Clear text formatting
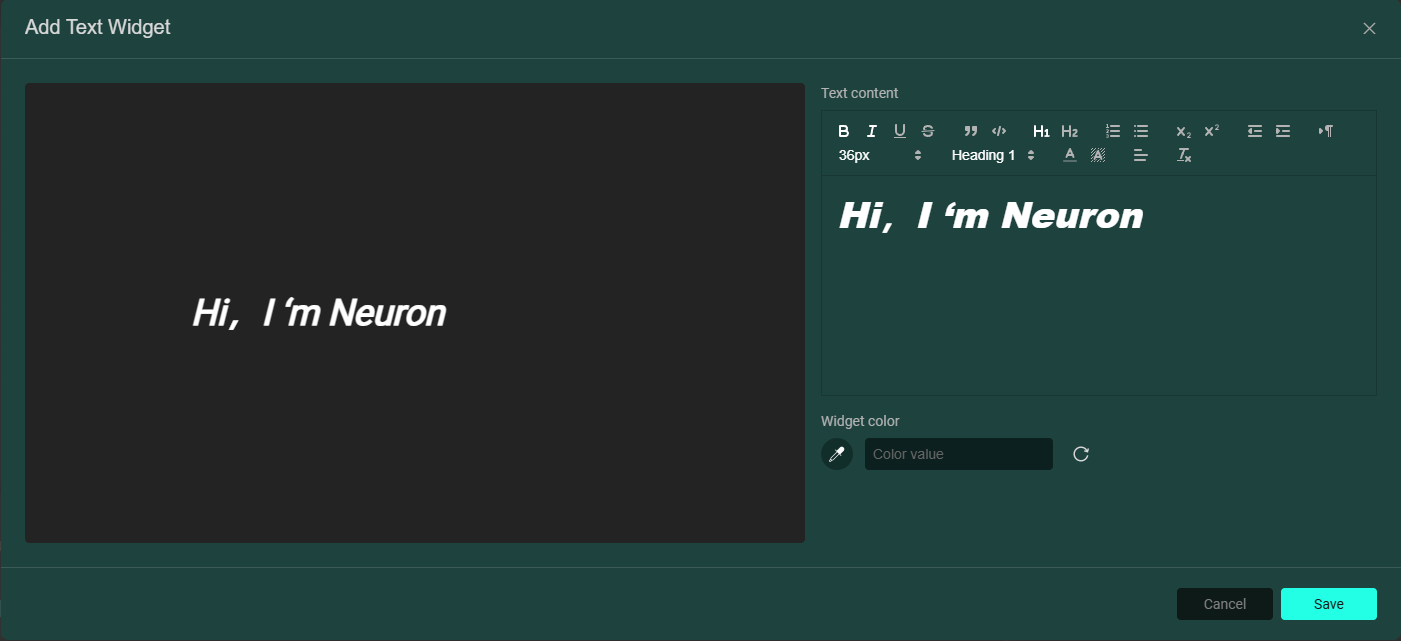The image size is (1401, 641). tap(1184, 155)
